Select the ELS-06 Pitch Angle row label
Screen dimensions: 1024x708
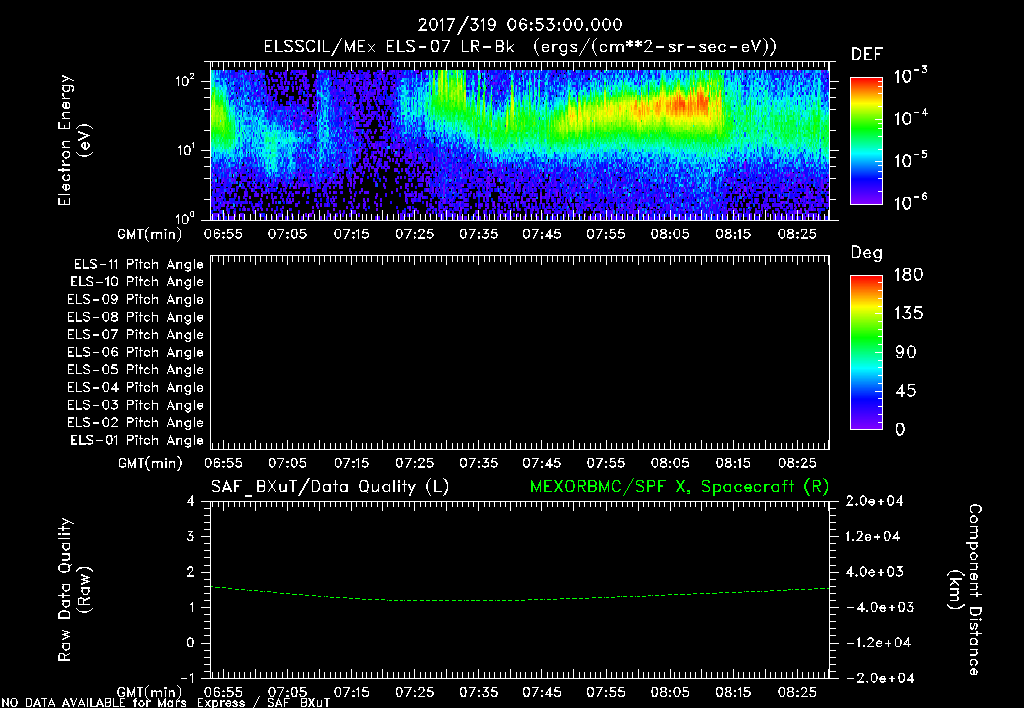pyautogui.click(x=135, y=353)
